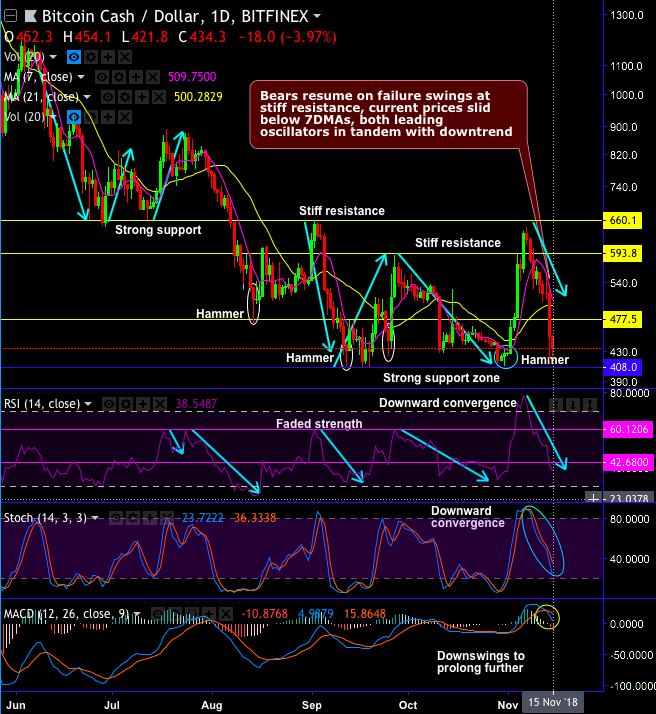Expand the Stoch (14, 3, 3) dropdown arrow
The height and width of the screenshot is (714, 656).
(x=95, y=518)
